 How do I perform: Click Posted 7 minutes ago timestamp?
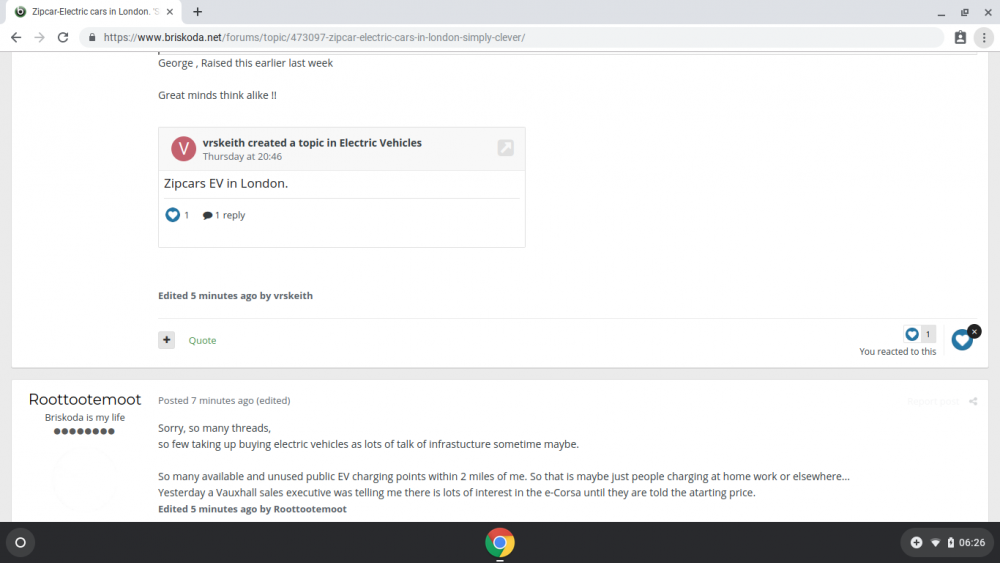tap(206, 400)
